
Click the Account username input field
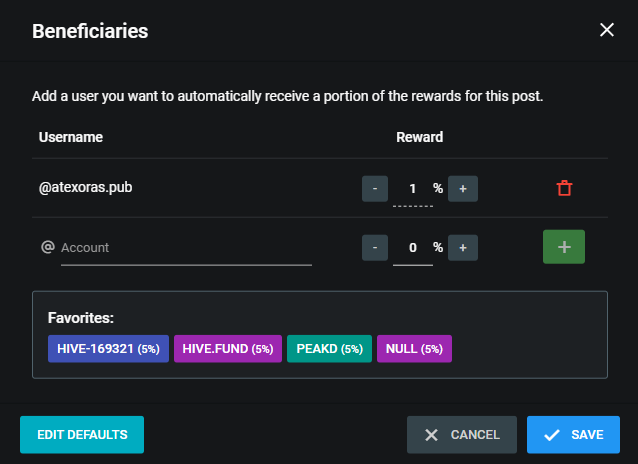pos(186,248)
